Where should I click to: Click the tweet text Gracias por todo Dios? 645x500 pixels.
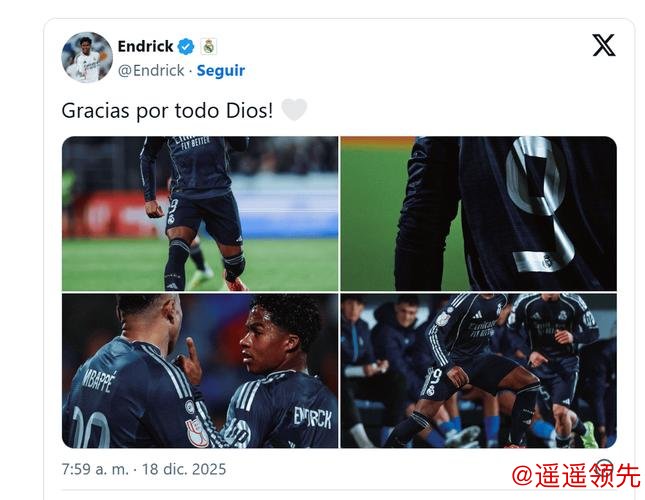[167, 111]
